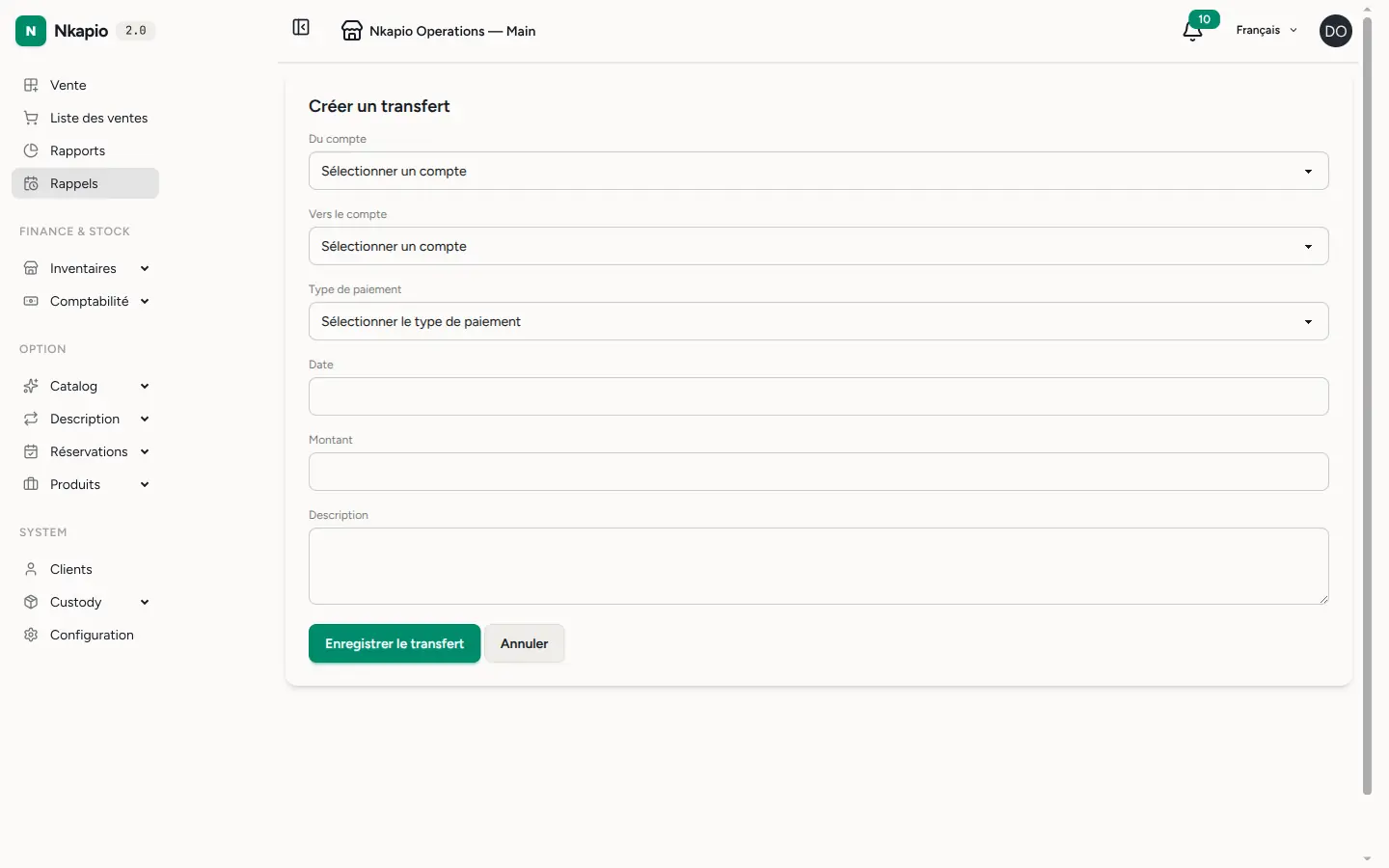The image size is (1389, 868).
Task: Click Nkapio Operations — Main title
Action: tap(452, 31)
